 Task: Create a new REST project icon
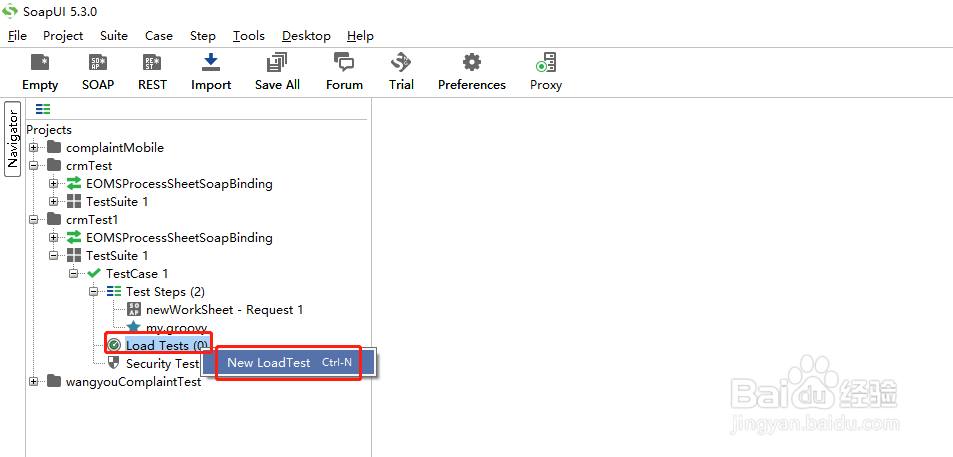click(152, 63)
